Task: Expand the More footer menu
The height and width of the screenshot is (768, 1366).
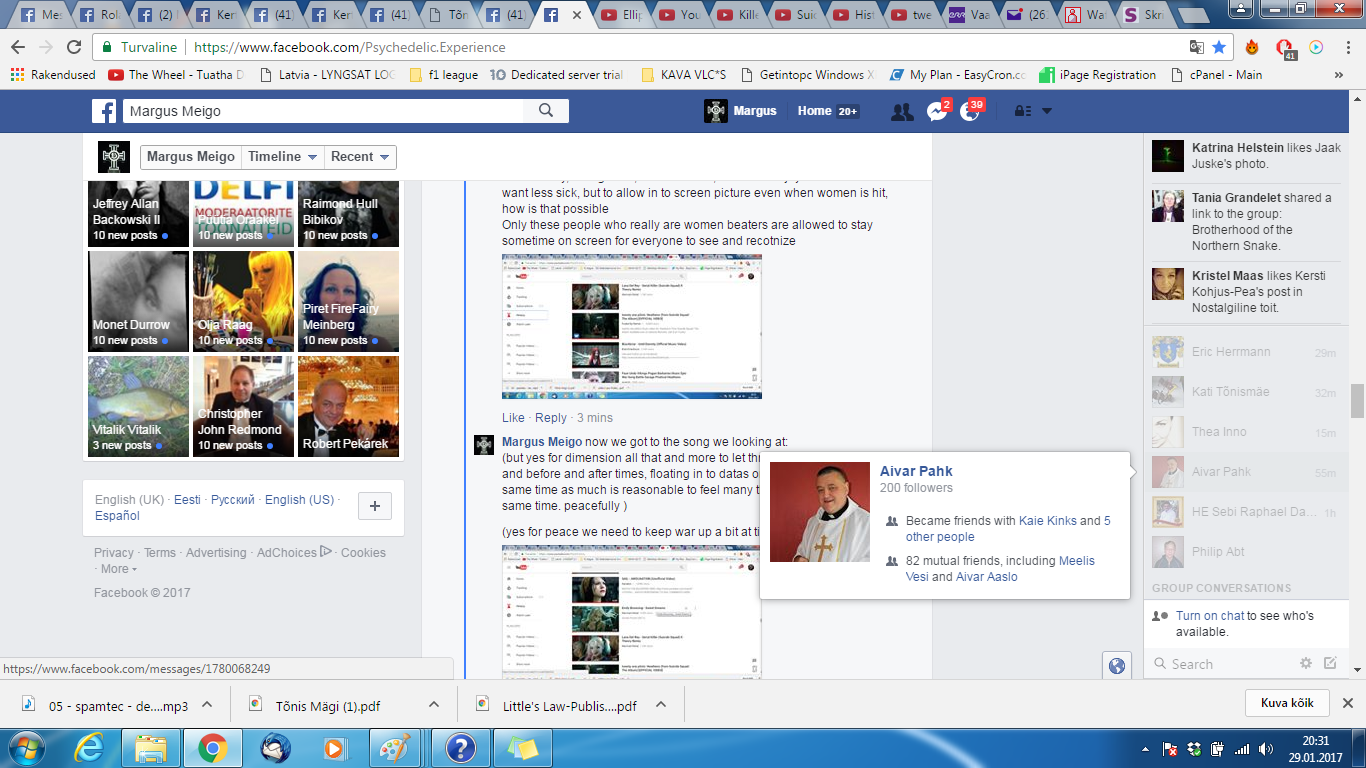Action: pos(118,569)
